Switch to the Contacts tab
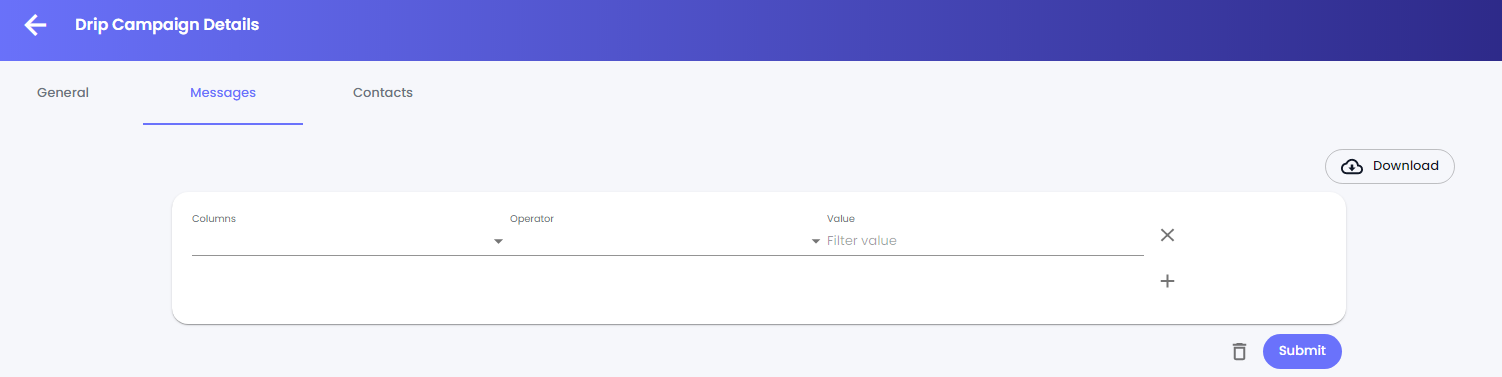The width and height of the screenshot is (1502, 377). [x=383, y=93]
